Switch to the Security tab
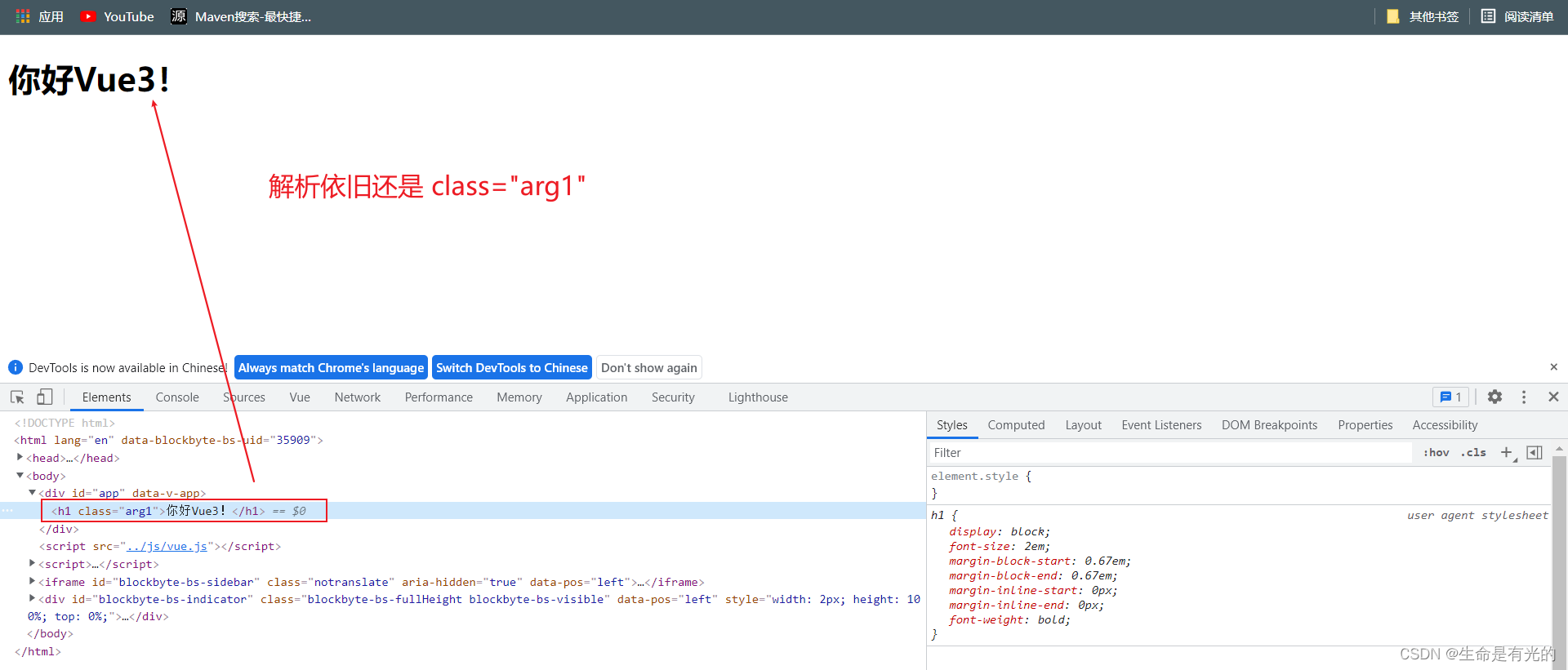Screen dimensions: 1568x670 pos(673,397)
